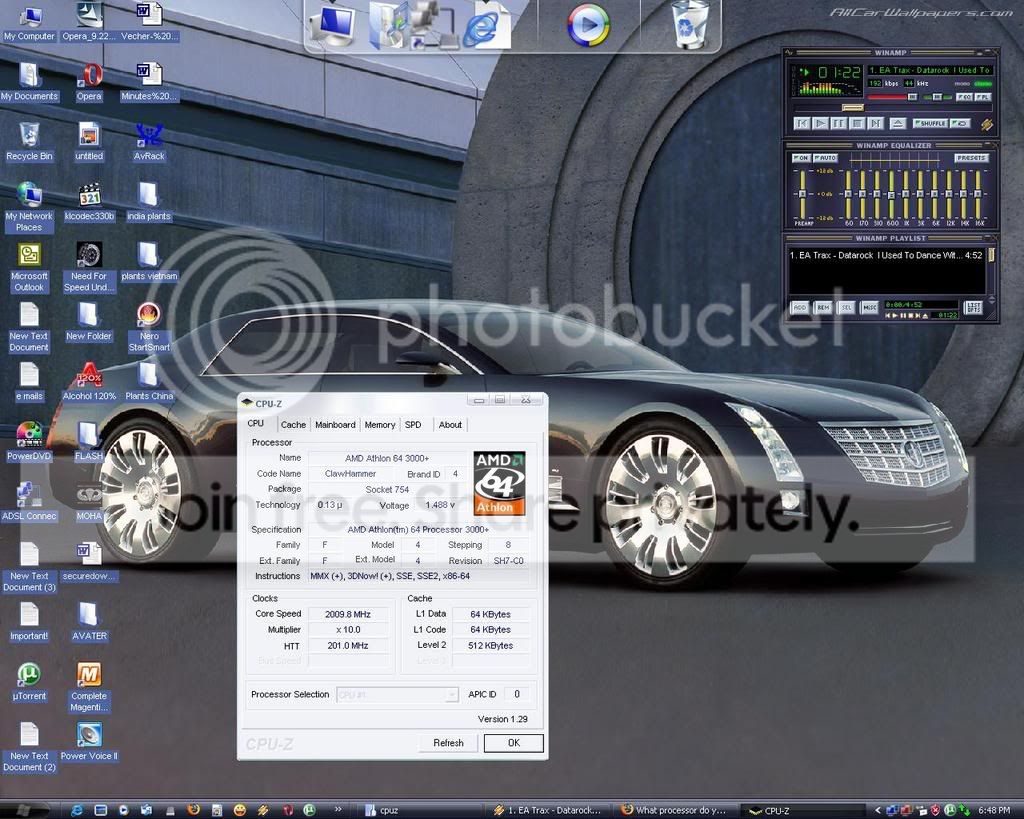This screenshot has height=819, width=1024.
Task: Click OK in the CPU-Z window
Action: pyautogui.click(x=513, y=743)
